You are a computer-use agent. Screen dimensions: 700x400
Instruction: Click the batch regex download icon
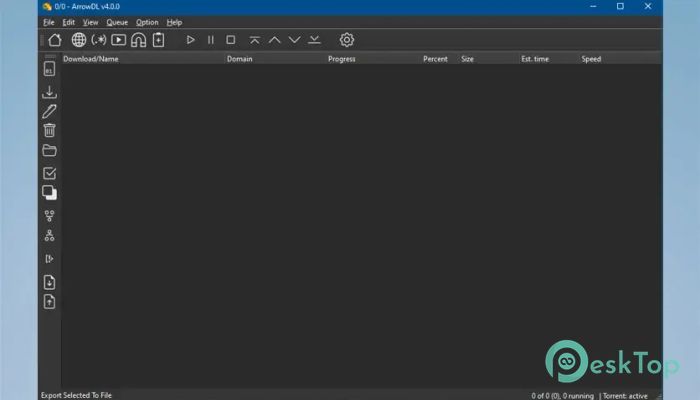coord(99,40)
